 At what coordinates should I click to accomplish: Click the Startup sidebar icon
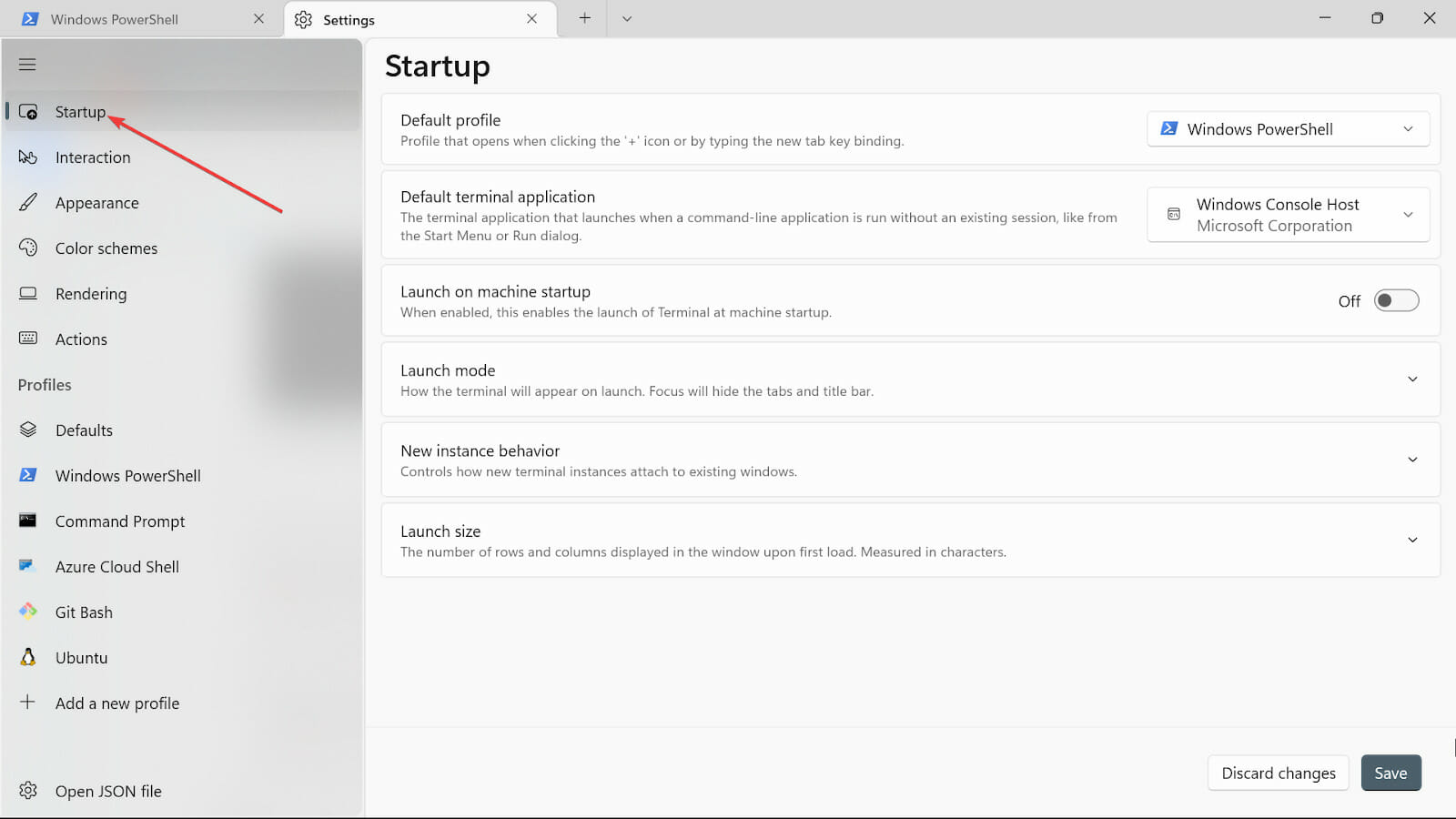[28, 112]
